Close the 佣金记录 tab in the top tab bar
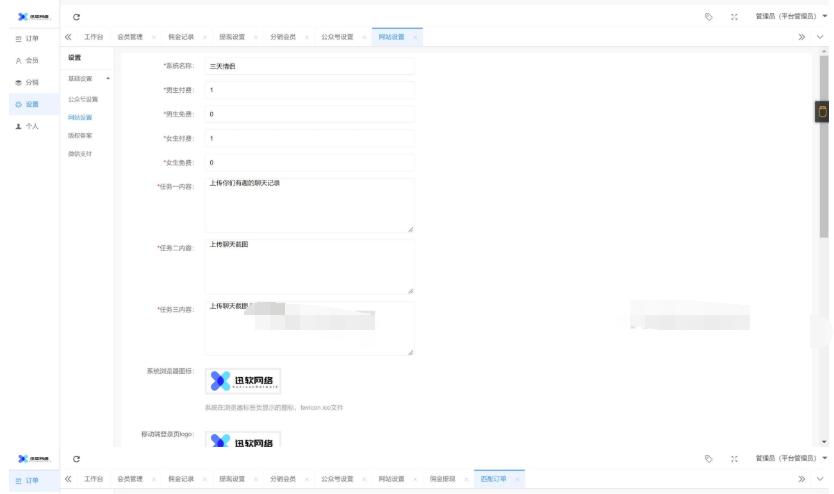834x494 pixels. click(x=205, y=37)
